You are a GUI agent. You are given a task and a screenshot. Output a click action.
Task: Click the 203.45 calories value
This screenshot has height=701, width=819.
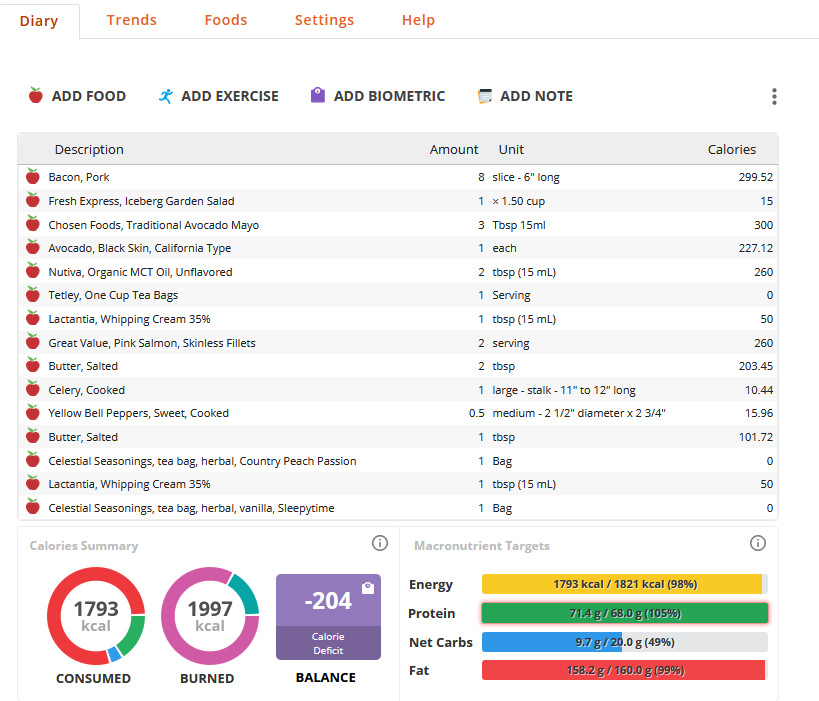(755, 366)
